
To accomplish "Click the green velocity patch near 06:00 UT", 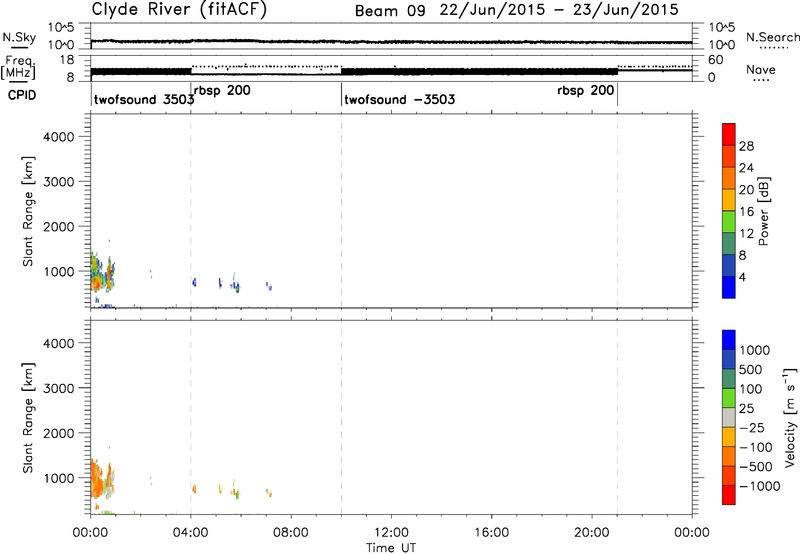I will (x=237, y=494).
